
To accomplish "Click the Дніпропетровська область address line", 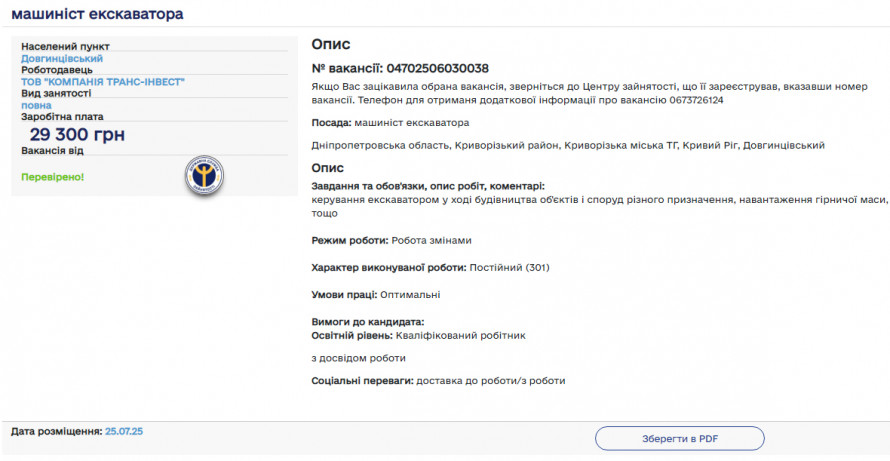I will [567, 146].
